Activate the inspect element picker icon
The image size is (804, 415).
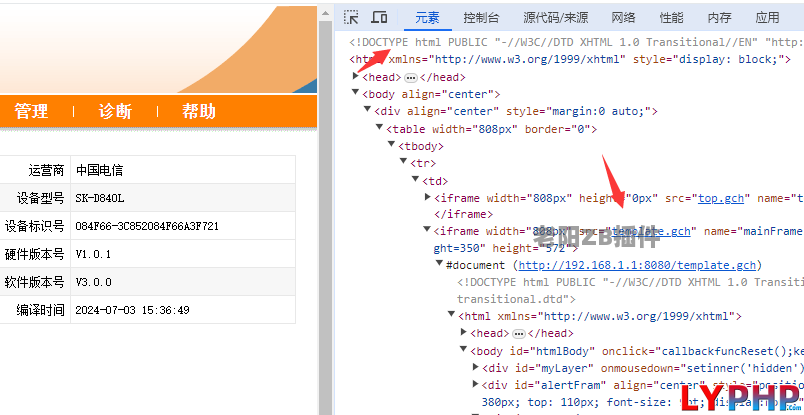351,17
